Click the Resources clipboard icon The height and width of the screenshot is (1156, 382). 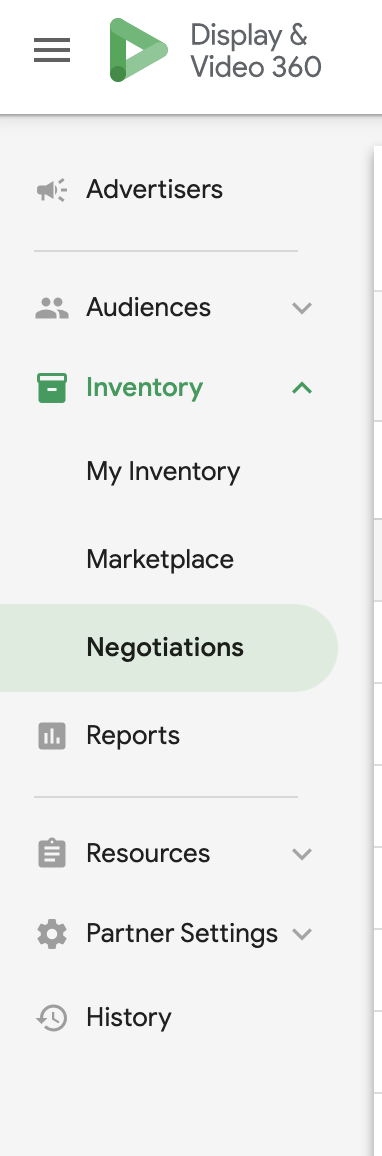tap(52, 853)
